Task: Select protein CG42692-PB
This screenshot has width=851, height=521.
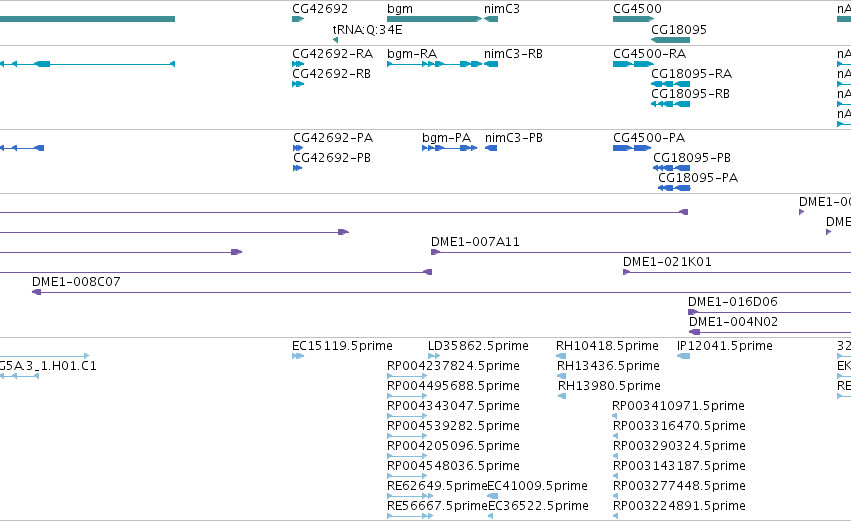Action: click(297, 168)
